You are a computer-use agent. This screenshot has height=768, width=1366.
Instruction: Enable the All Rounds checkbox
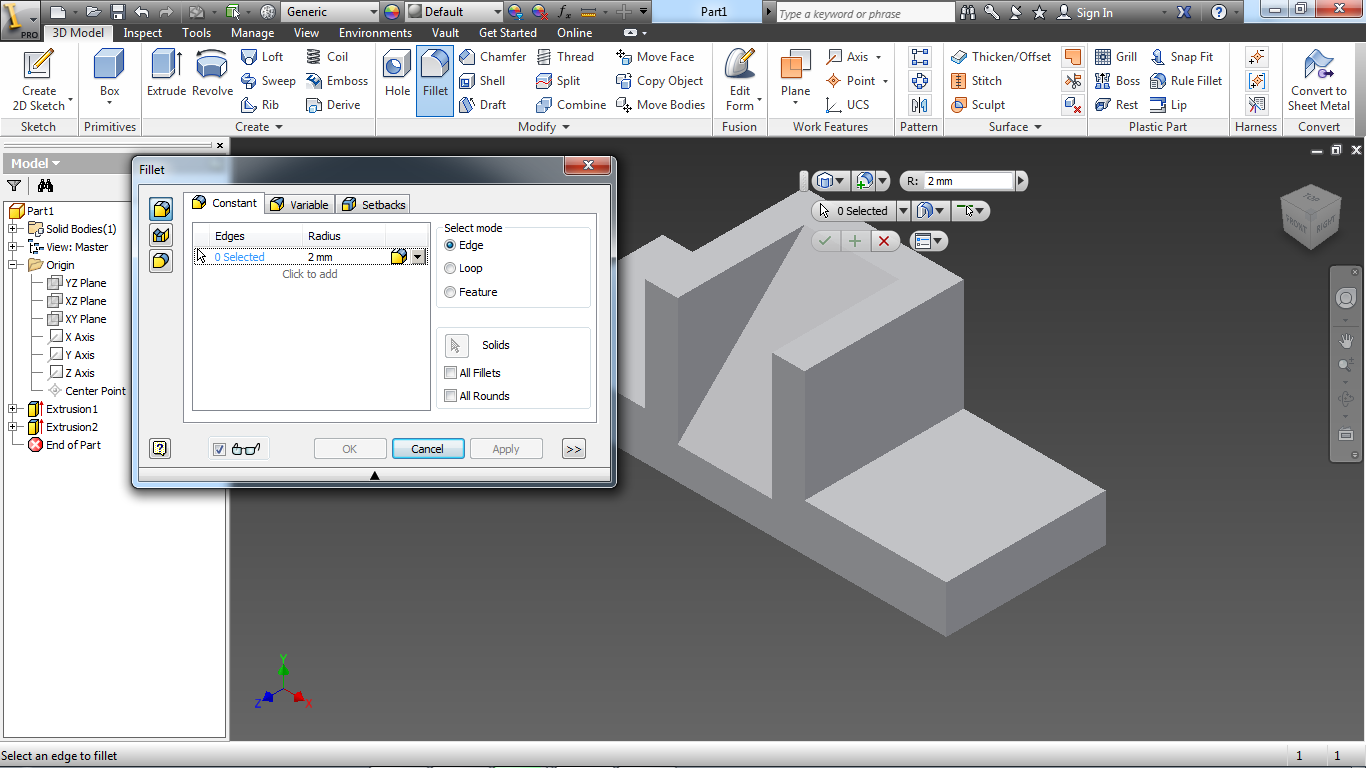point(451,396)
